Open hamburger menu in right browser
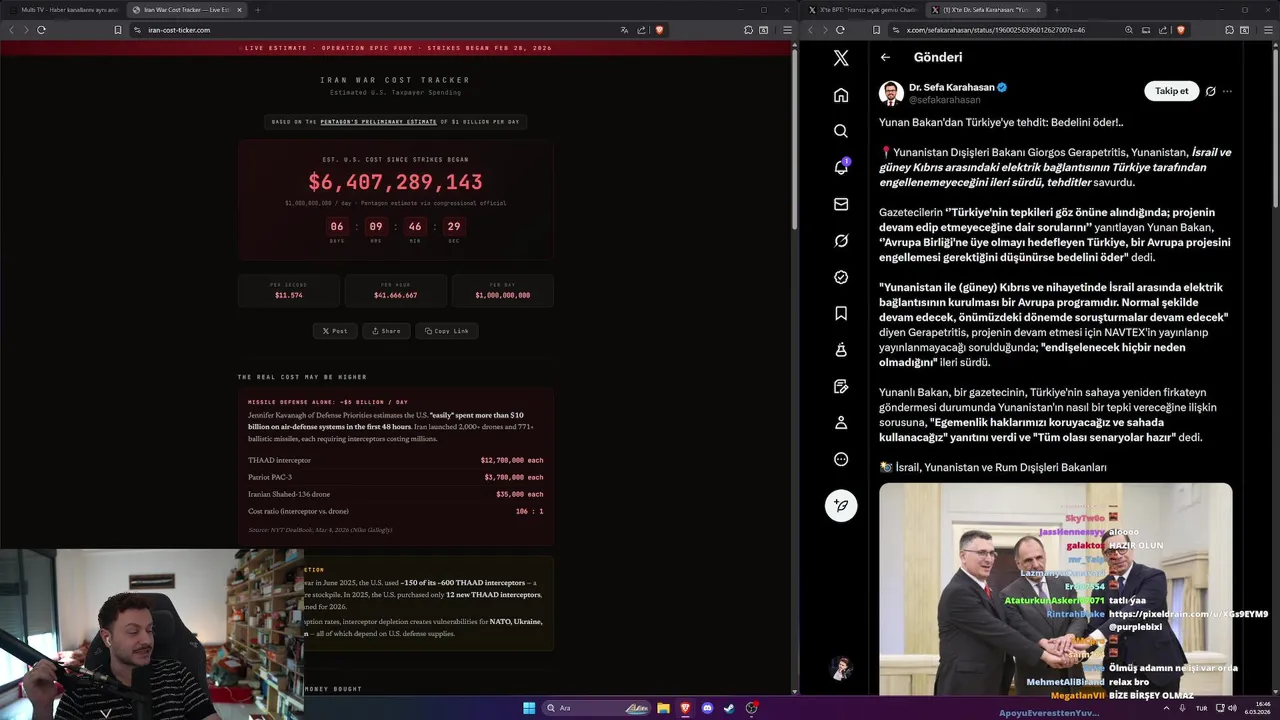 coord(1270,30)
